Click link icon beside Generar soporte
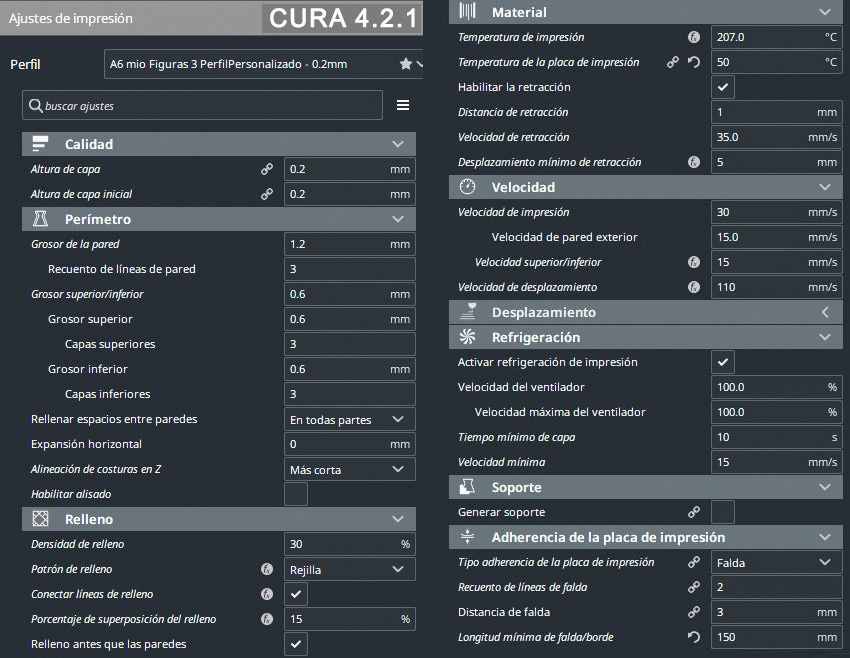The width and height of the screenshot is (850, 658). coord(694,512)
